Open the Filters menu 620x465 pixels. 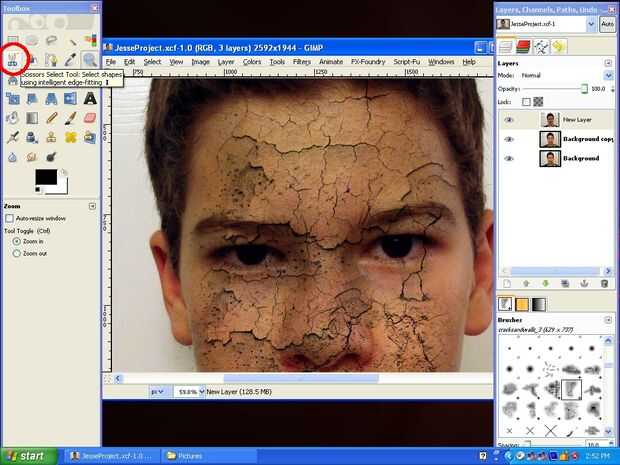click(x=302, y=62)
